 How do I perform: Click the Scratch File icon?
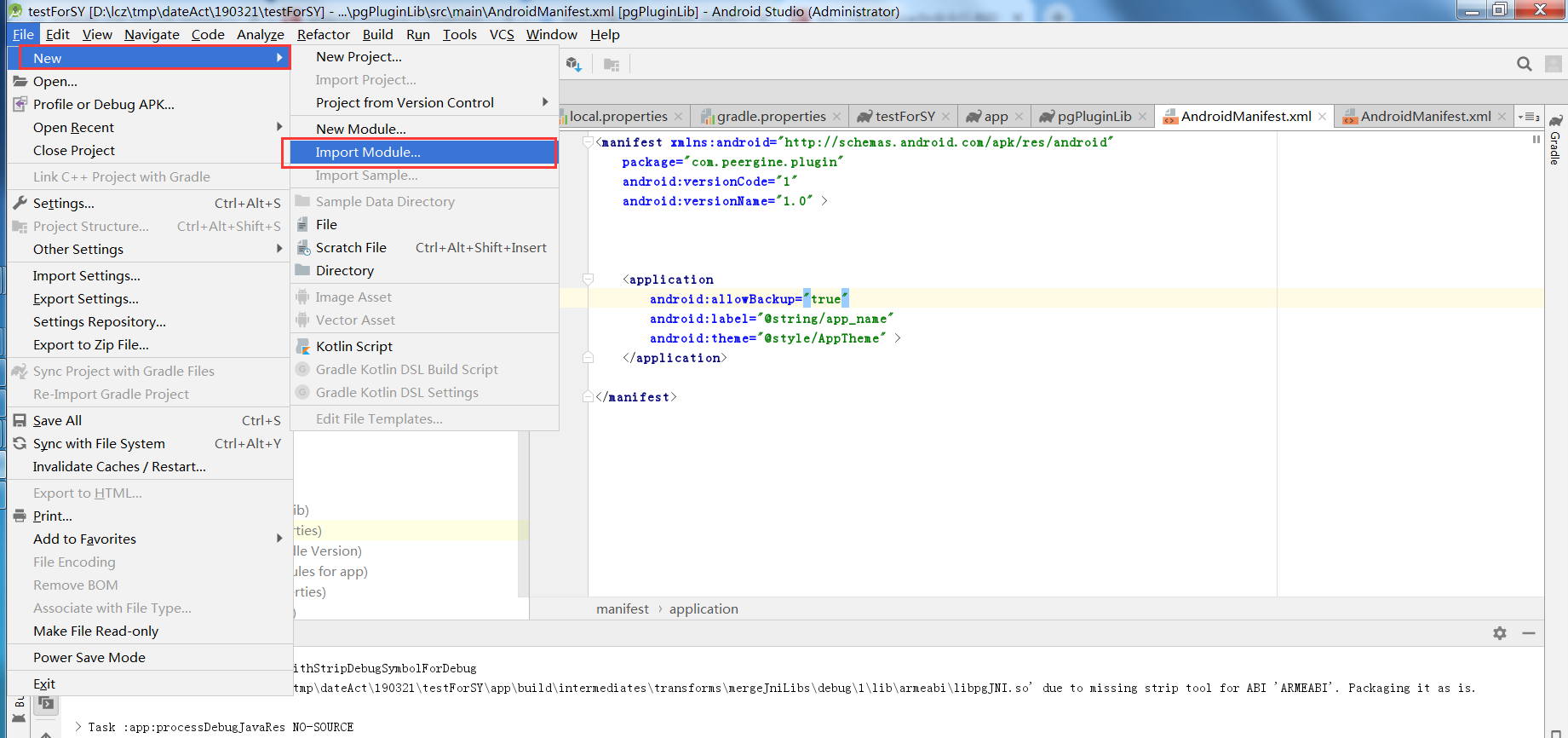(302, 247)
